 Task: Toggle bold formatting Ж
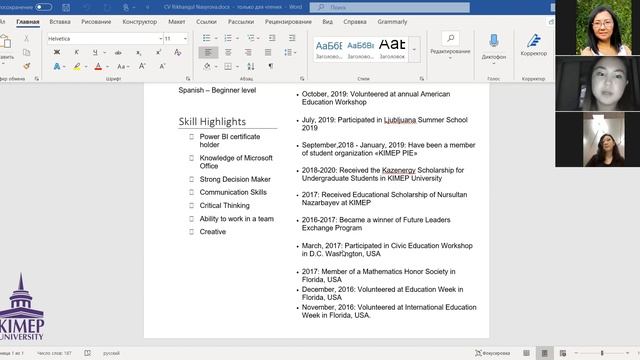point(57,52)
